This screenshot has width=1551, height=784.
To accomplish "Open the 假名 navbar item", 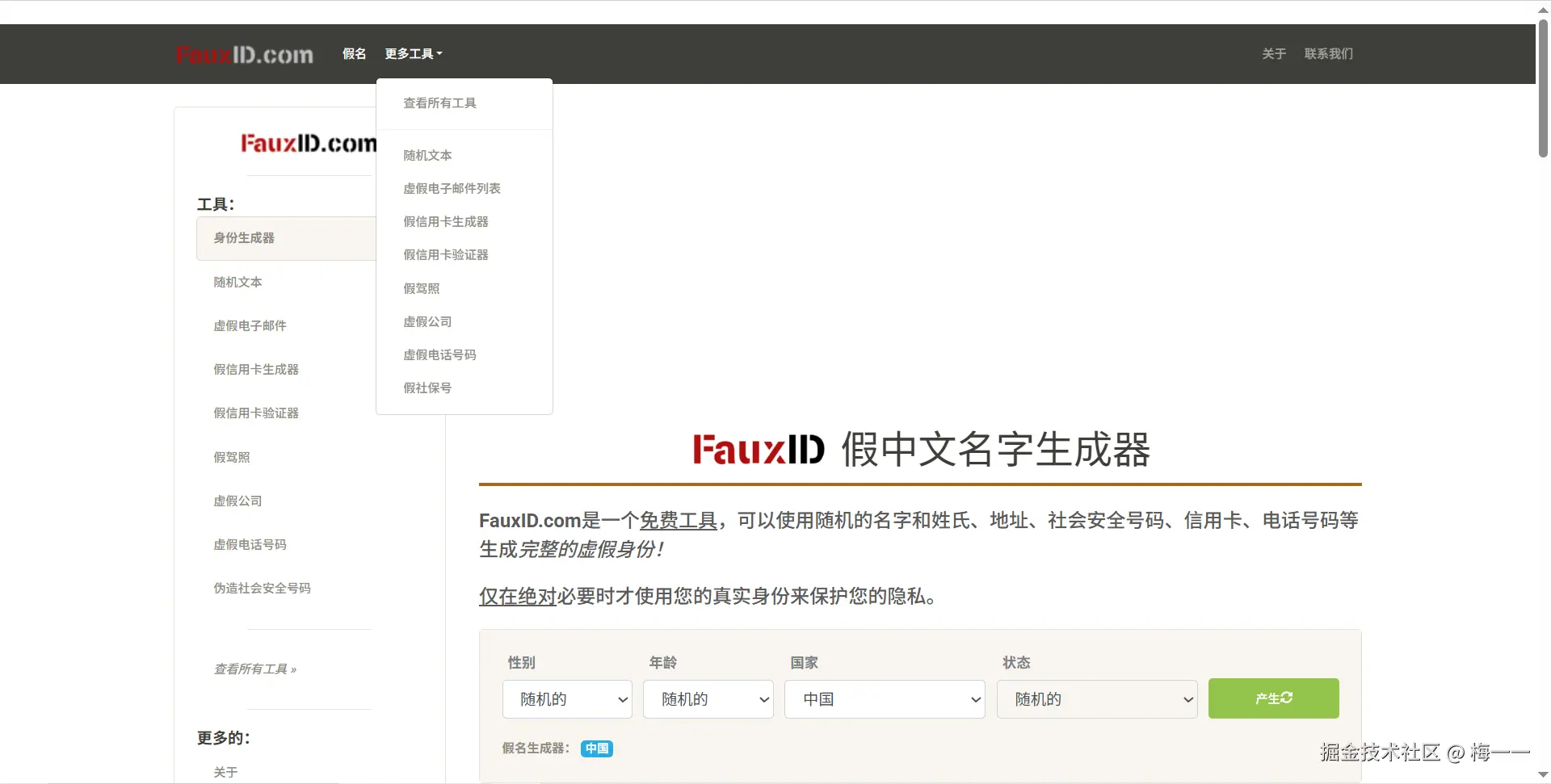I will (354, 54).
